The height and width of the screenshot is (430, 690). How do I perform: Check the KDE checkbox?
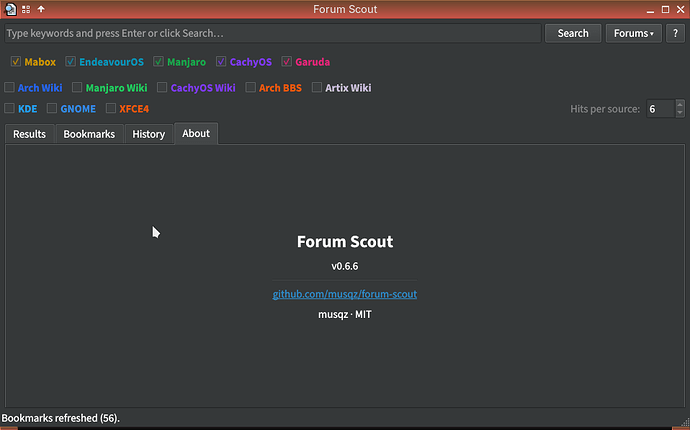[x=9, y=108]
